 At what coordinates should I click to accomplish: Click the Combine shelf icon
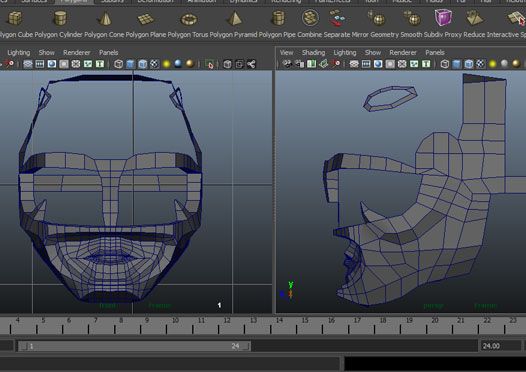pyautogui.click(x=310, y=17)
